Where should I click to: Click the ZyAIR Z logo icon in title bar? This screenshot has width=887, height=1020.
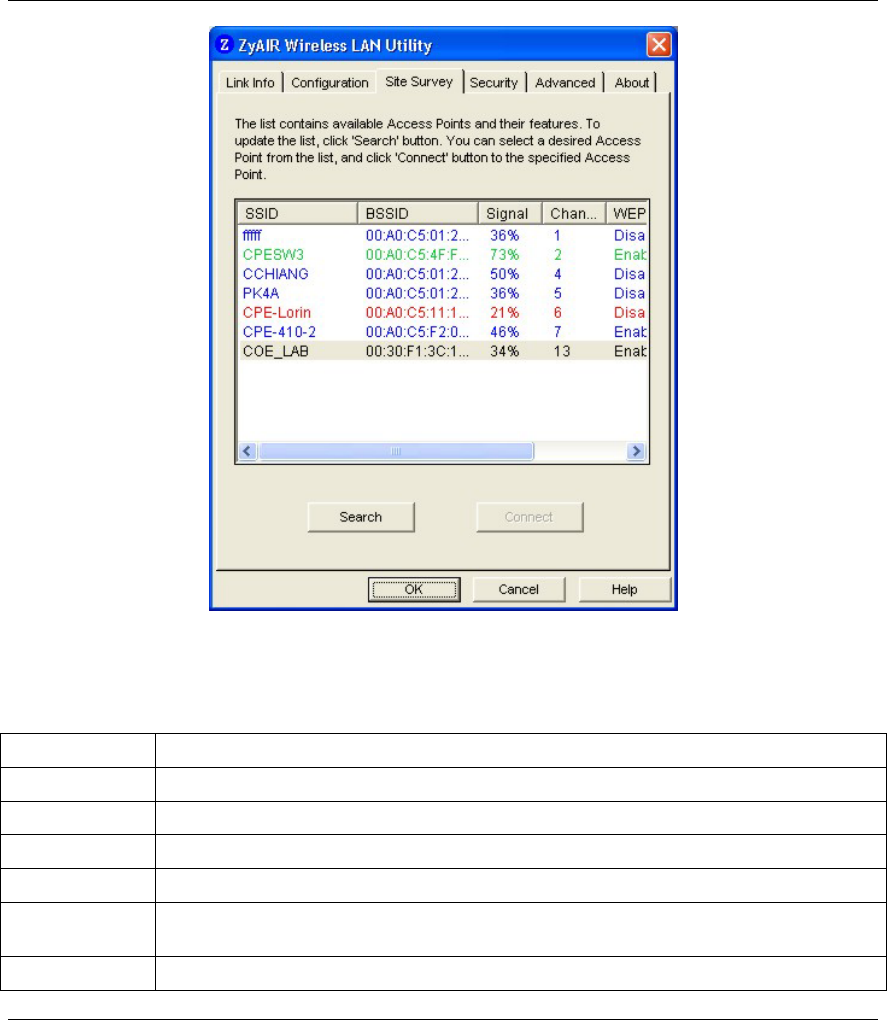point(224,44)
